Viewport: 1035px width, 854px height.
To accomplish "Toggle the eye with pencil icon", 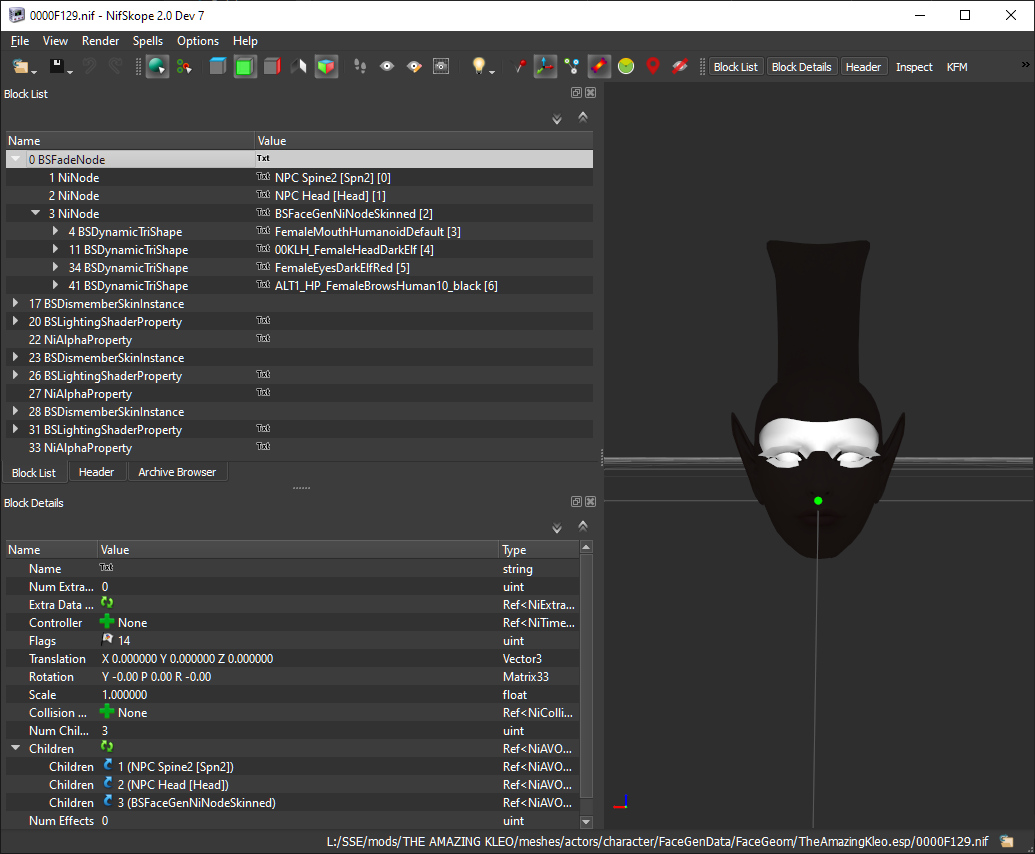I will coord(414,67).
